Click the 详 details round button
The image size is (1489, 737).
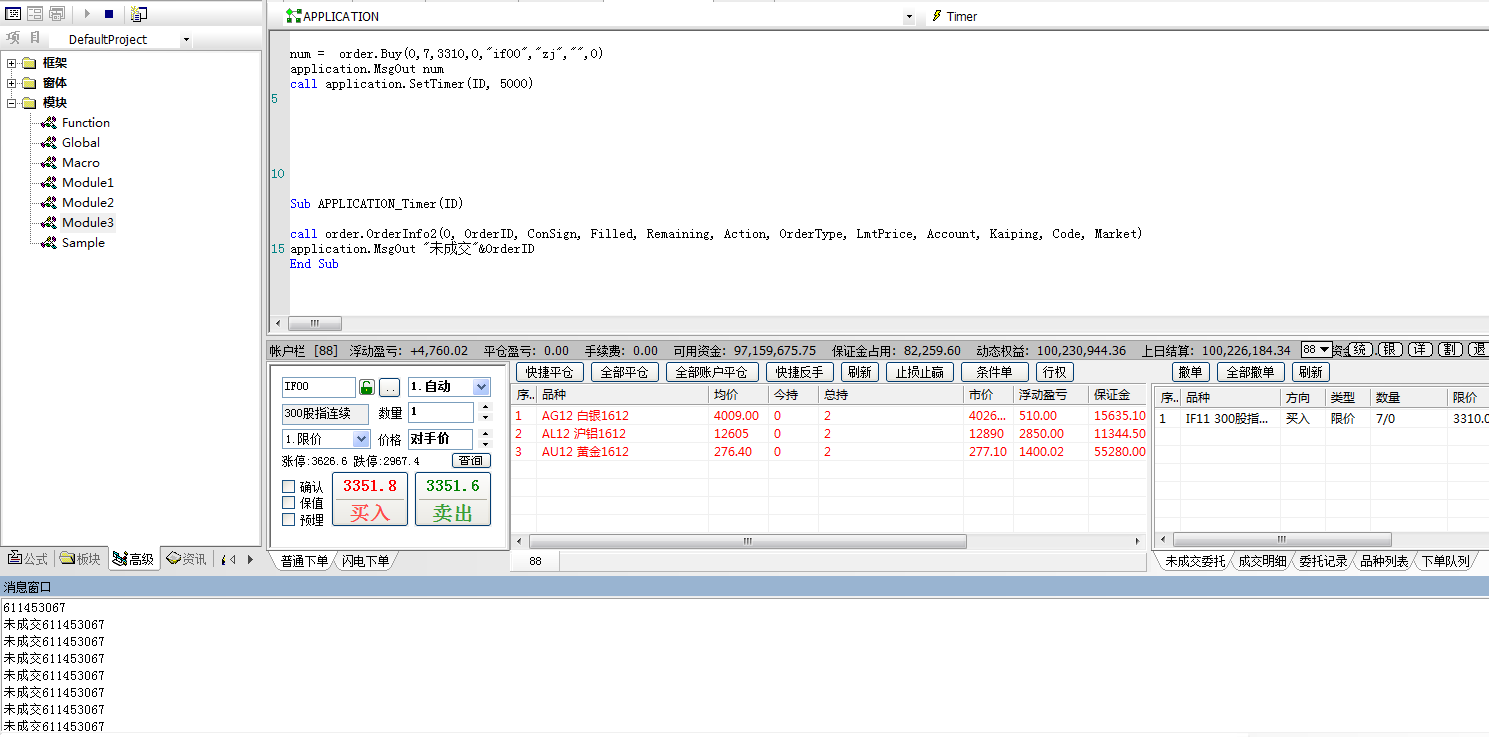[x=1420, y=350]
